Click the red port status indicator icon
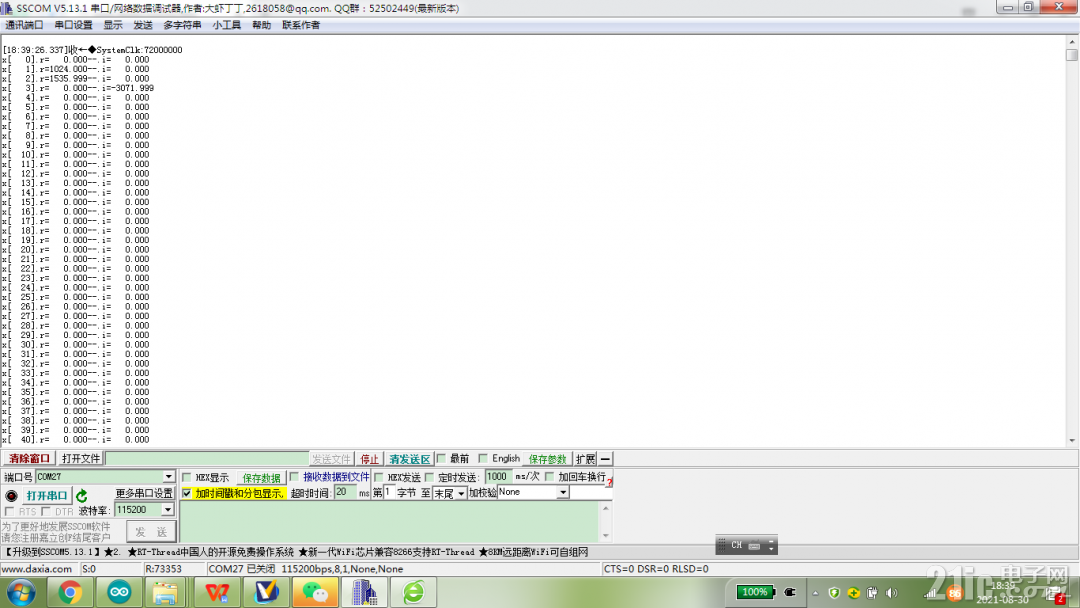Screen dimensions: 1080x608 [11, 496]
